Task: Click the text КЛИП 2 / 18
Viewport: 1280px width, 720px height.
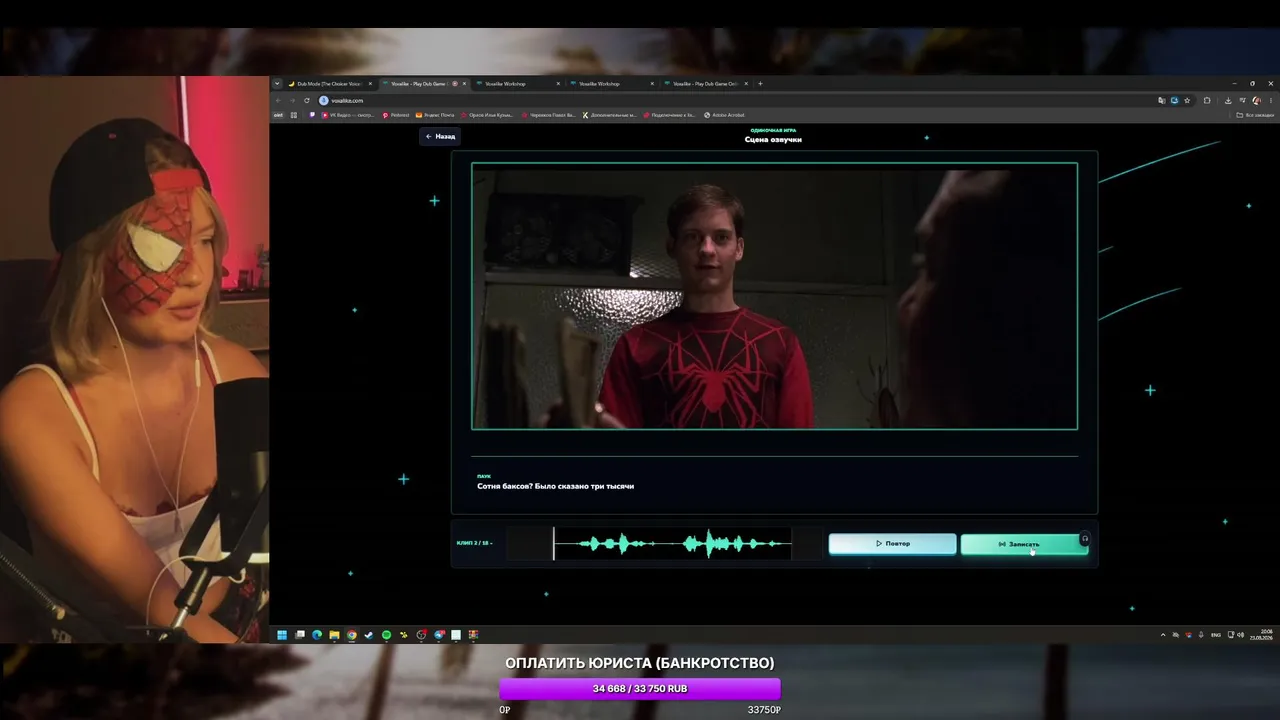Action: click(x=474, y=543)
